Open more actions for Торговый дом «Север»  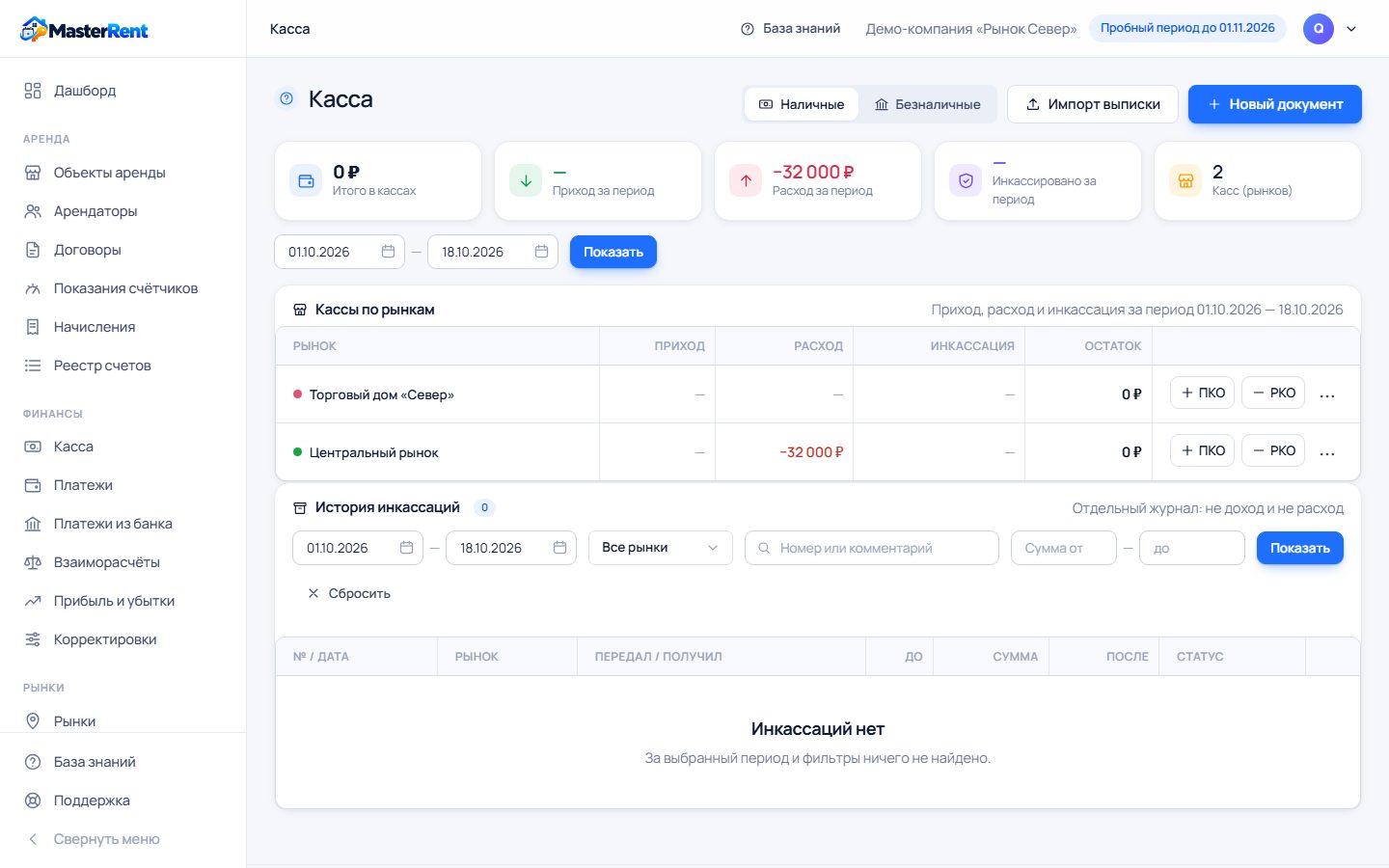1327,394
